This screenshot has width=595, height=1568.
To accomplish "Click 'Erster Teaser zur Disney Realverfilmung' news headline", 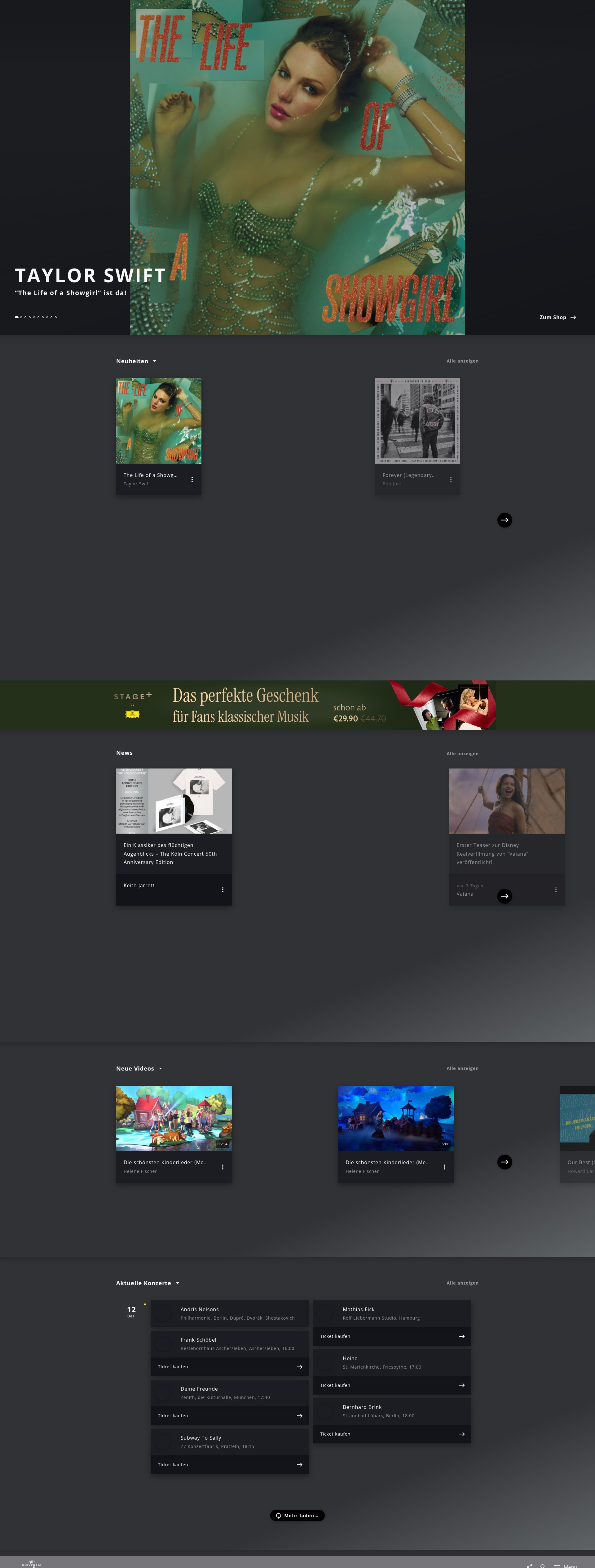I will (493, 853).
